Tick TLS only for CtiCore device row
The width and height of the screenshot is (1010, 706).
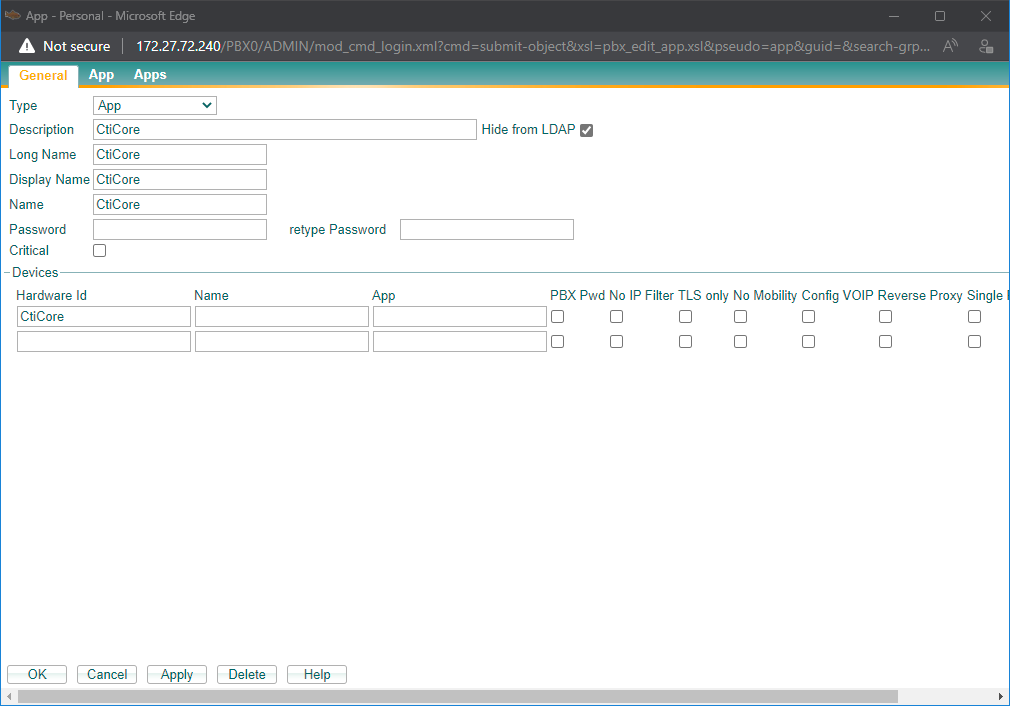tap(685, 317)
